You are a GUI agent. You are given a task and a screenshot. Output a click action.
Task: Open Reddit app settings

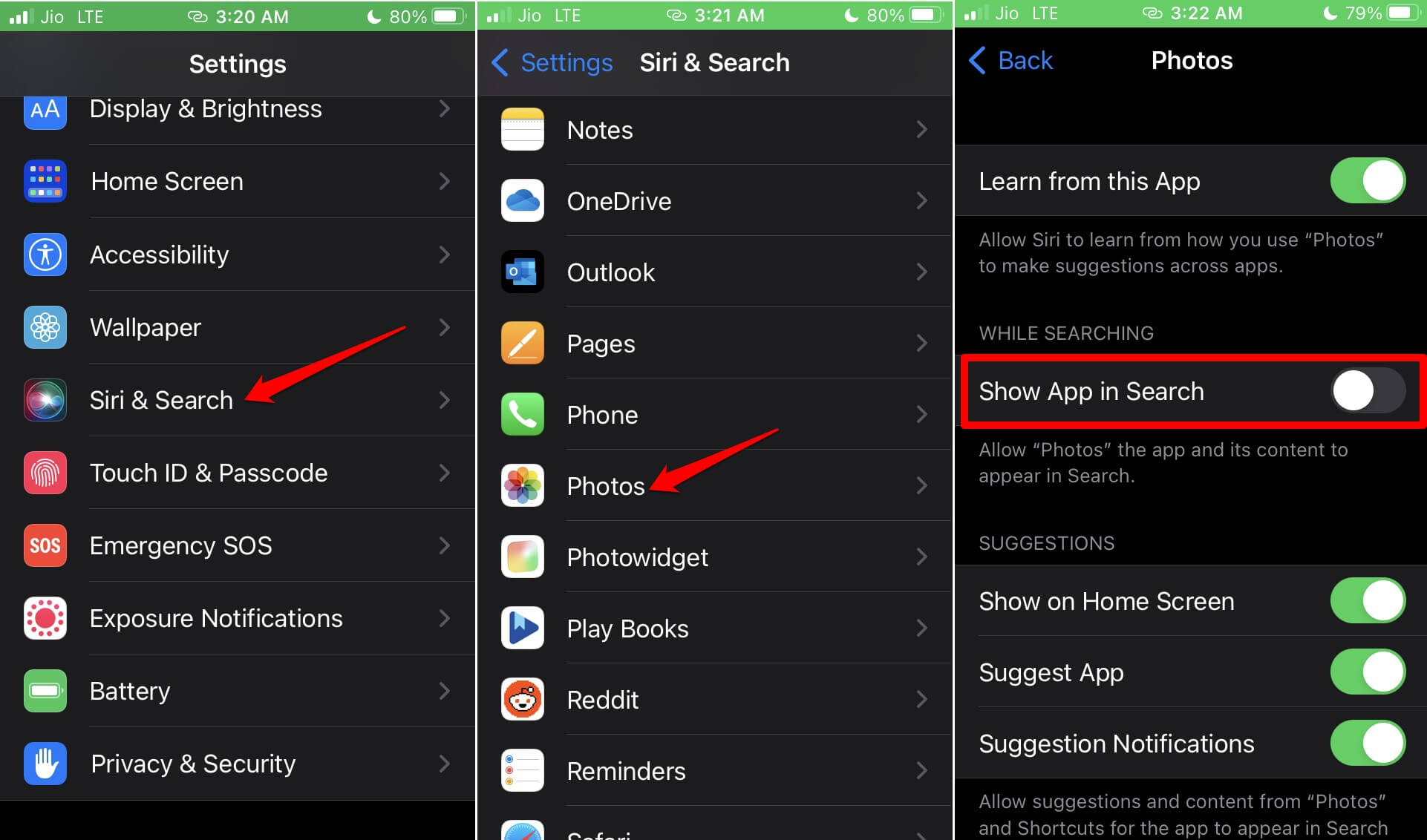[x=712, y=701]
